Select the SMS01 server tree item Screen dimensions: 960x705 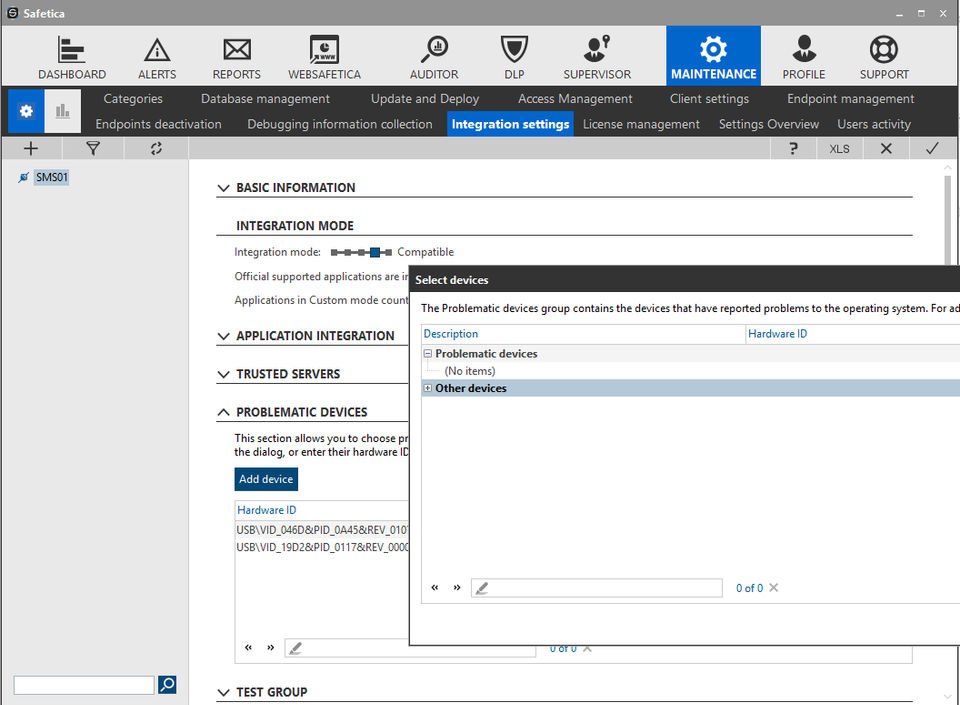[51, 177]
